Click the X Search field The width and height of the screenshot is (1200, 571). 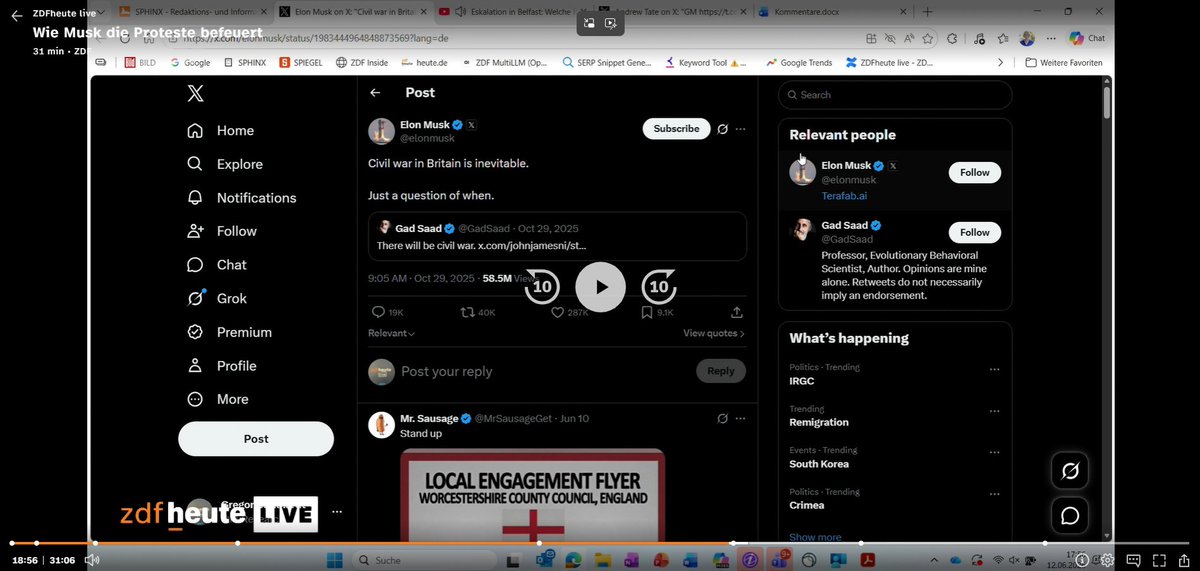(895, 95)
